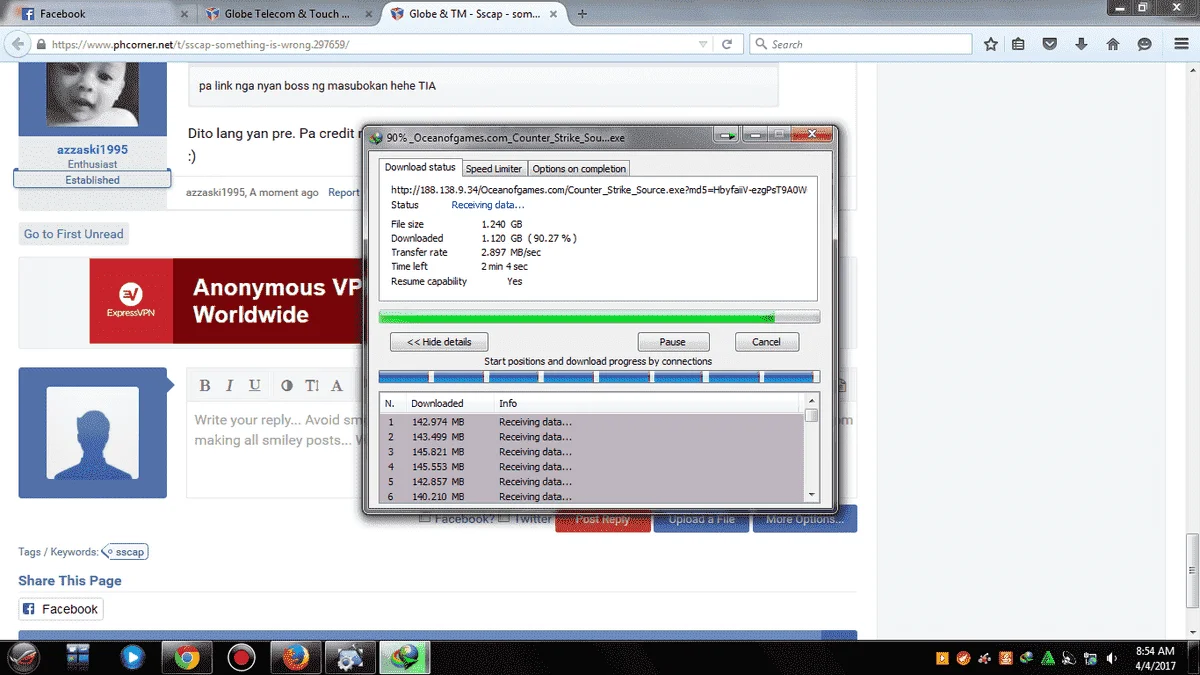
Task: Pause the download
Action: coord(673,342)
